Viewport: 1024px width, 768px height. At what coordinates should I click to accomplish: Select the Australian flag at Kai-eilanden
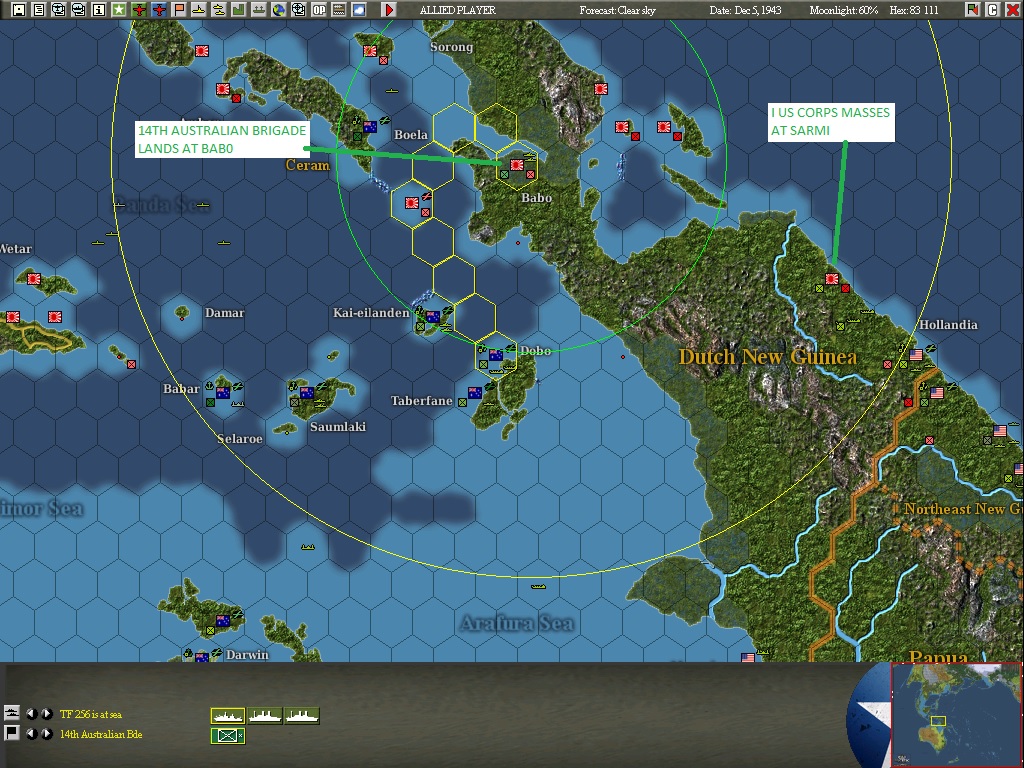click(432, 317)
